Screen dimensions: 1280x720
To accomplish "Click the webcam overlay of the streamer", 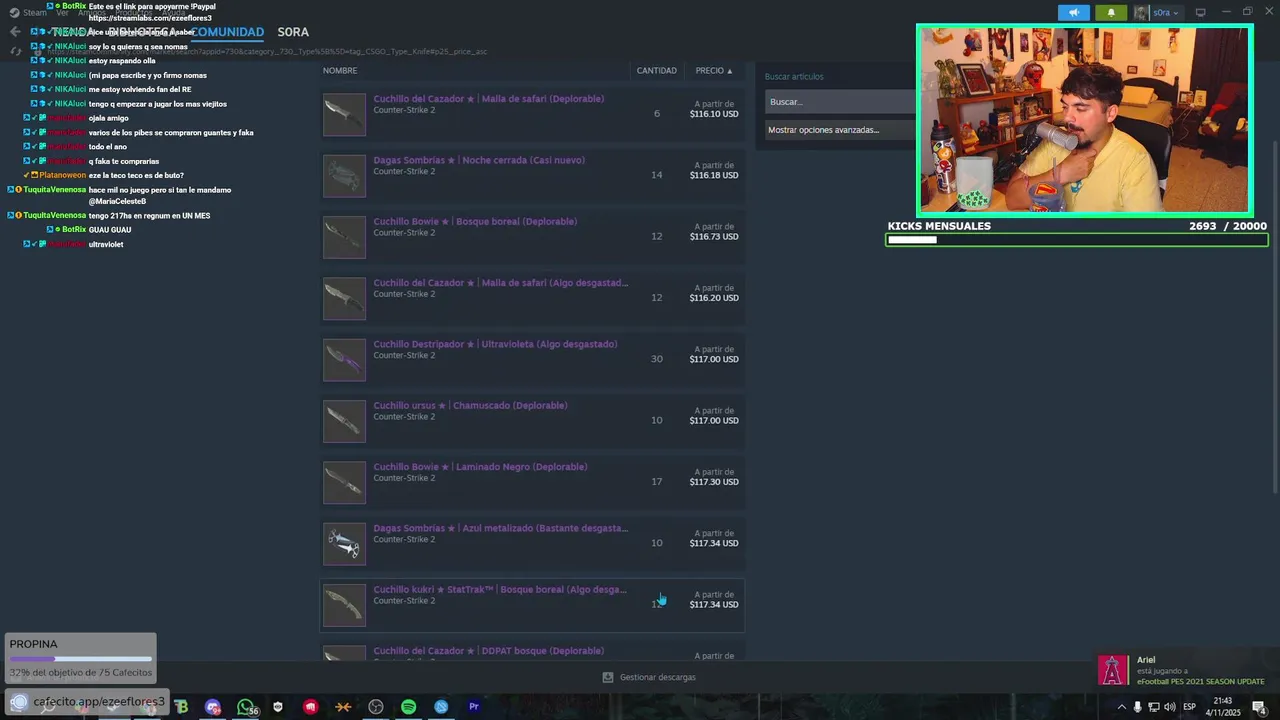I will [1085, 120].
